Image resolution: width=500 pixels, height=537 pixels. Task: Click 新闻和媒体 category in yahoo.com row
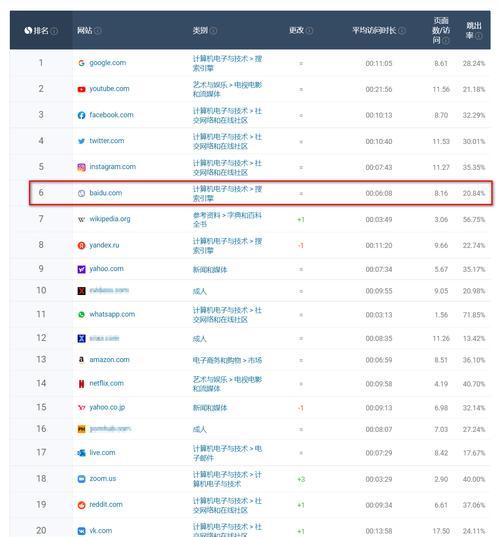[x=210, y=270]
